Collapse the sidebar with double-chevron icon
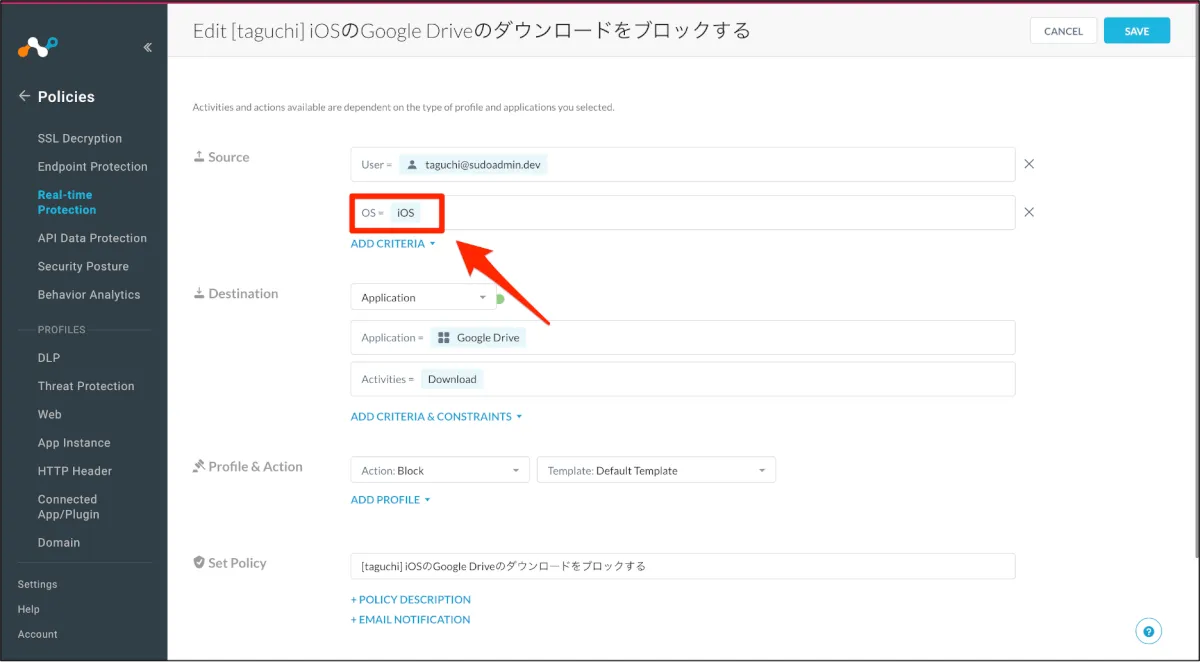This screenshot has height=662, width=1200. pyautogui.click(x=147, y=47)
